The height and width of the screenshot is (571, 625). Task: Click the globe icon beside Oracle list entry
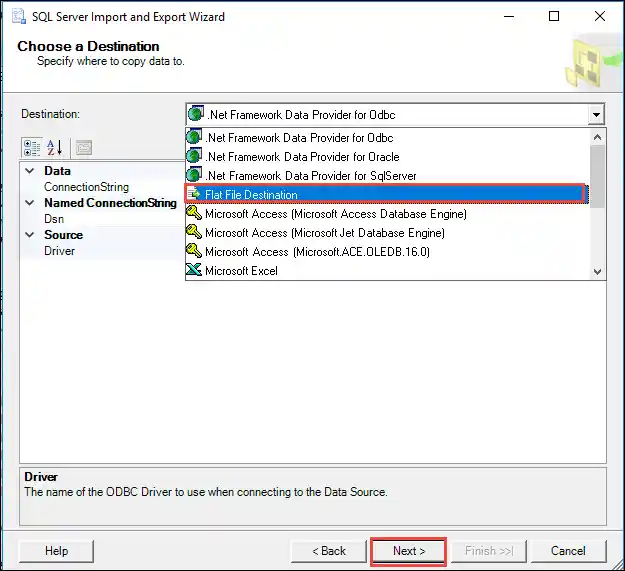(194, 156)
